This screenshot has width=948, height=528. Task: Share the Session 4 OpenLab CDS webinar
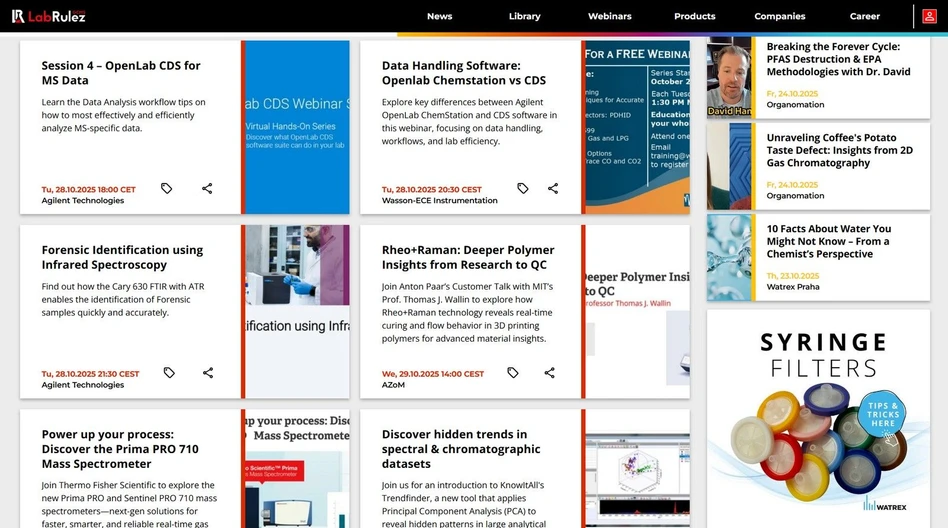pyautogui.click(x=207, y=189)
